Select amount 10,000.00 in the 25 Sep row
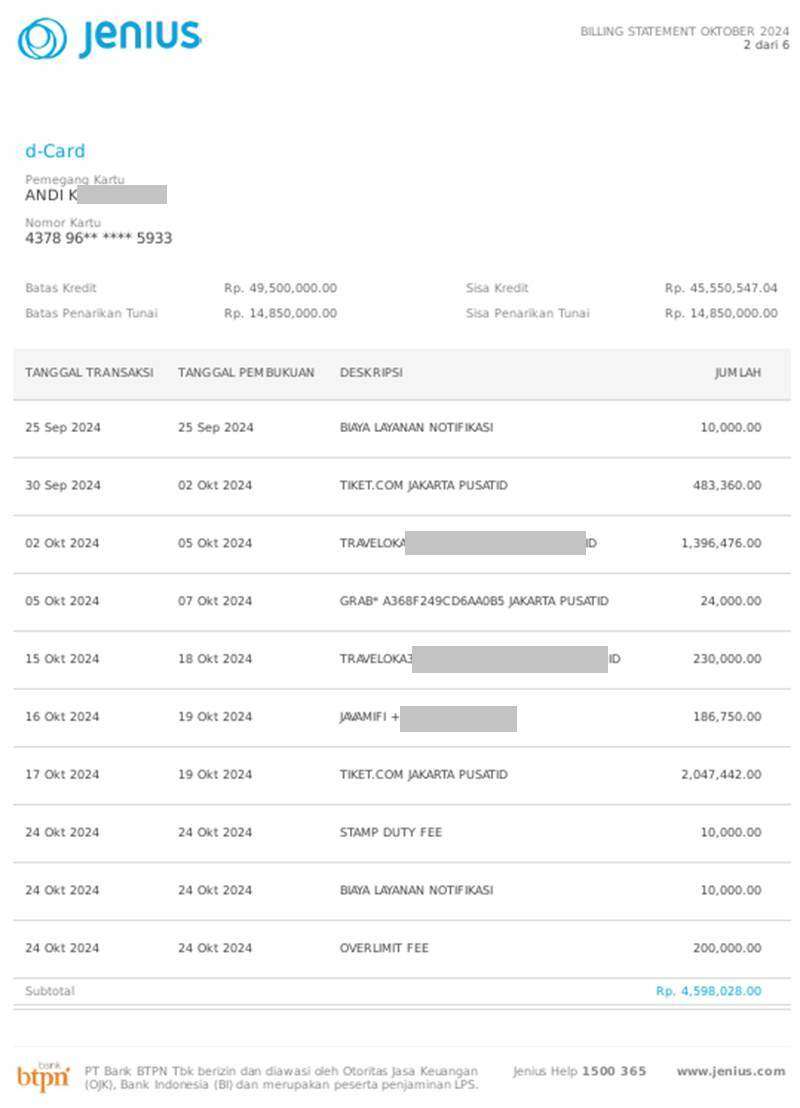 point(731,428)
